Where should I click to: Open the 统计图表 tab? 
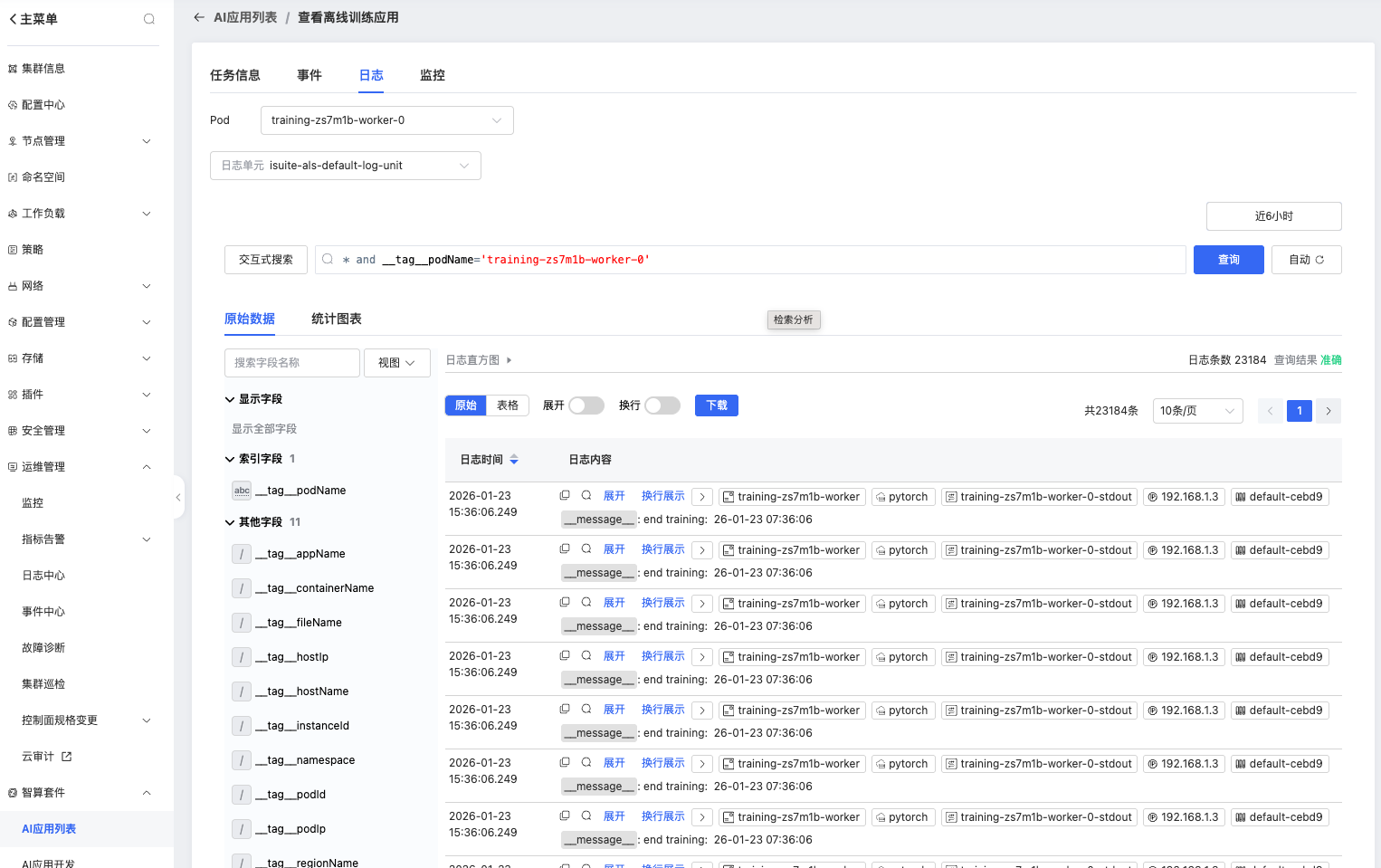pyautogui.click(x=336, y=319)
